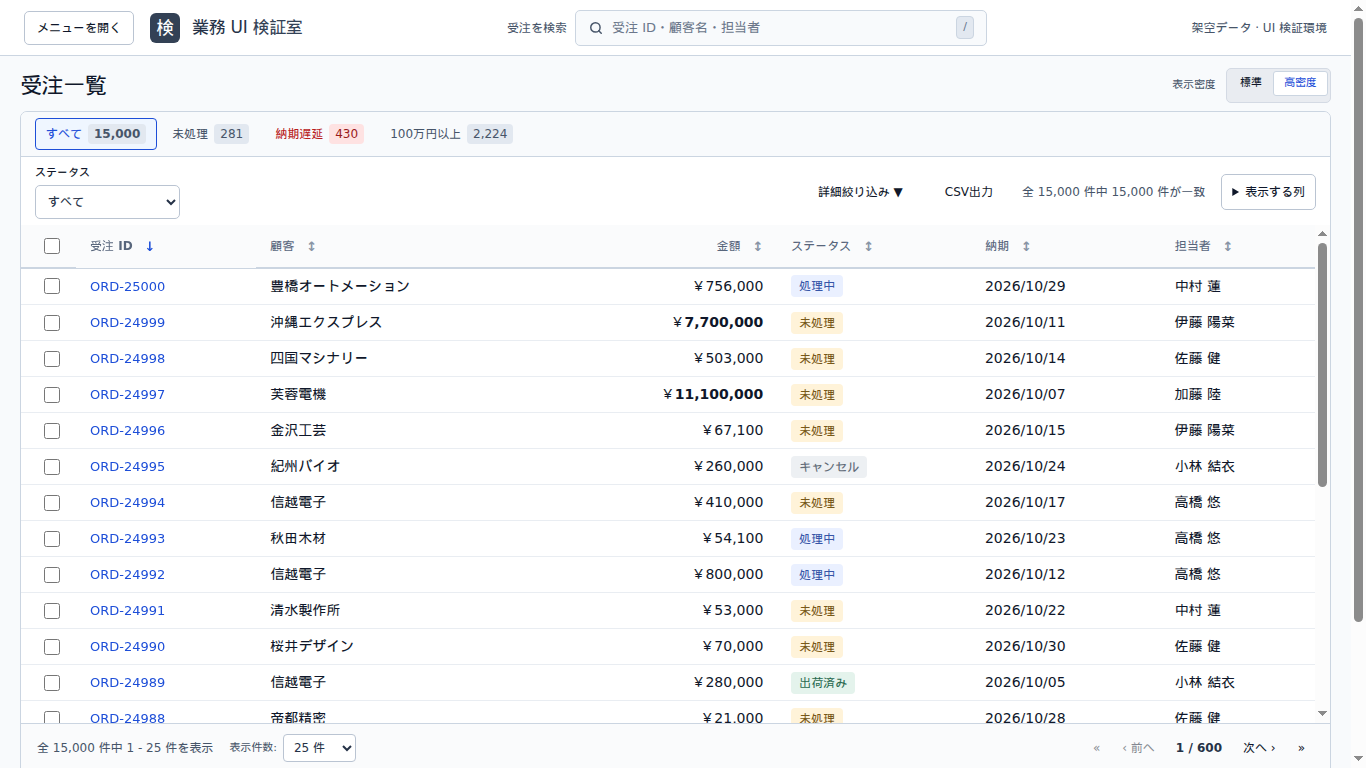Viewport: 1366px width, 768px height.
Task: Tick the select-all header checkbox
Action: (52, 246)
